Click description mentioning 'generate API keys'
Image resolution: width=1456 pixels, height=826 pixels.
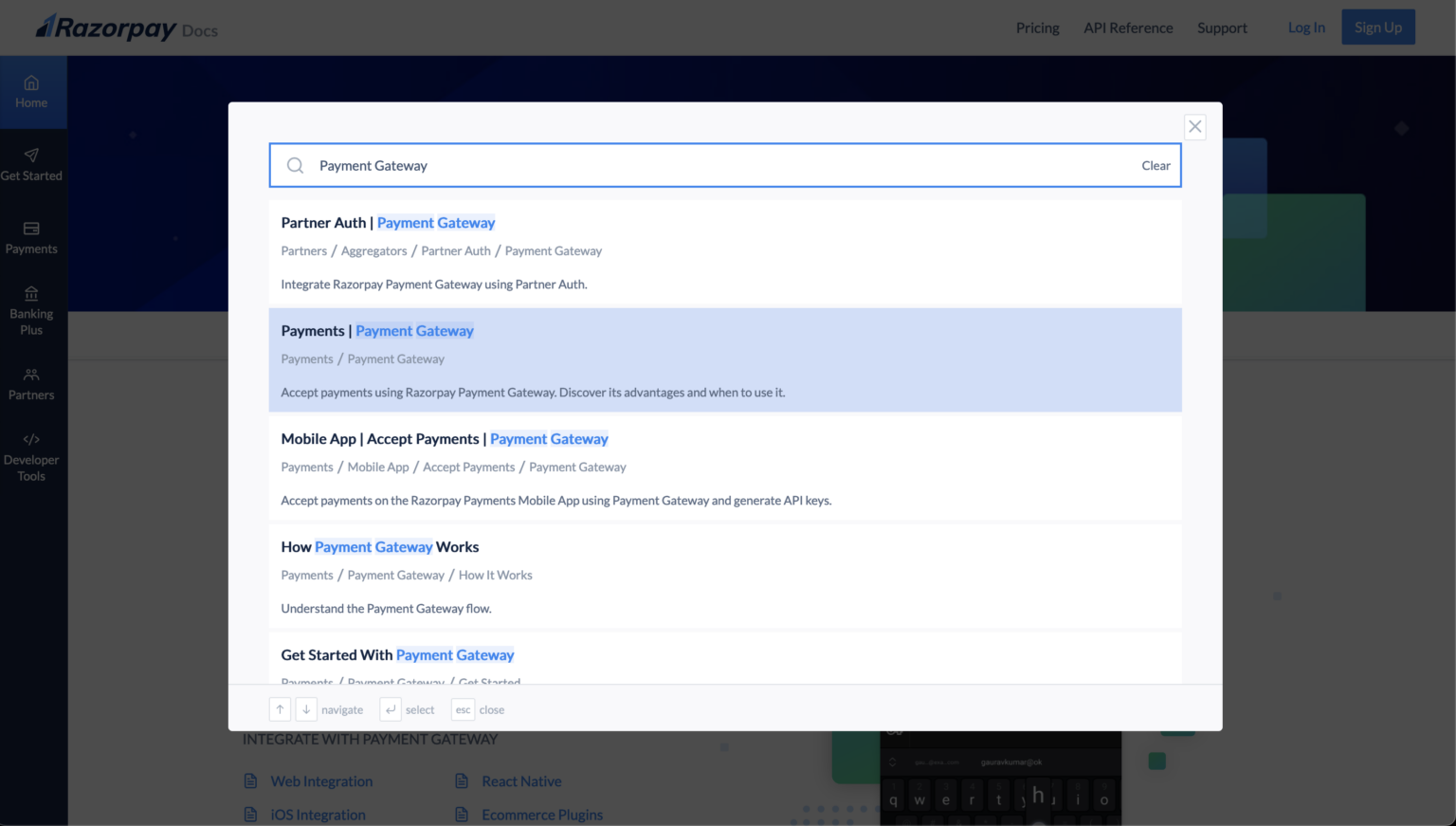556,500
